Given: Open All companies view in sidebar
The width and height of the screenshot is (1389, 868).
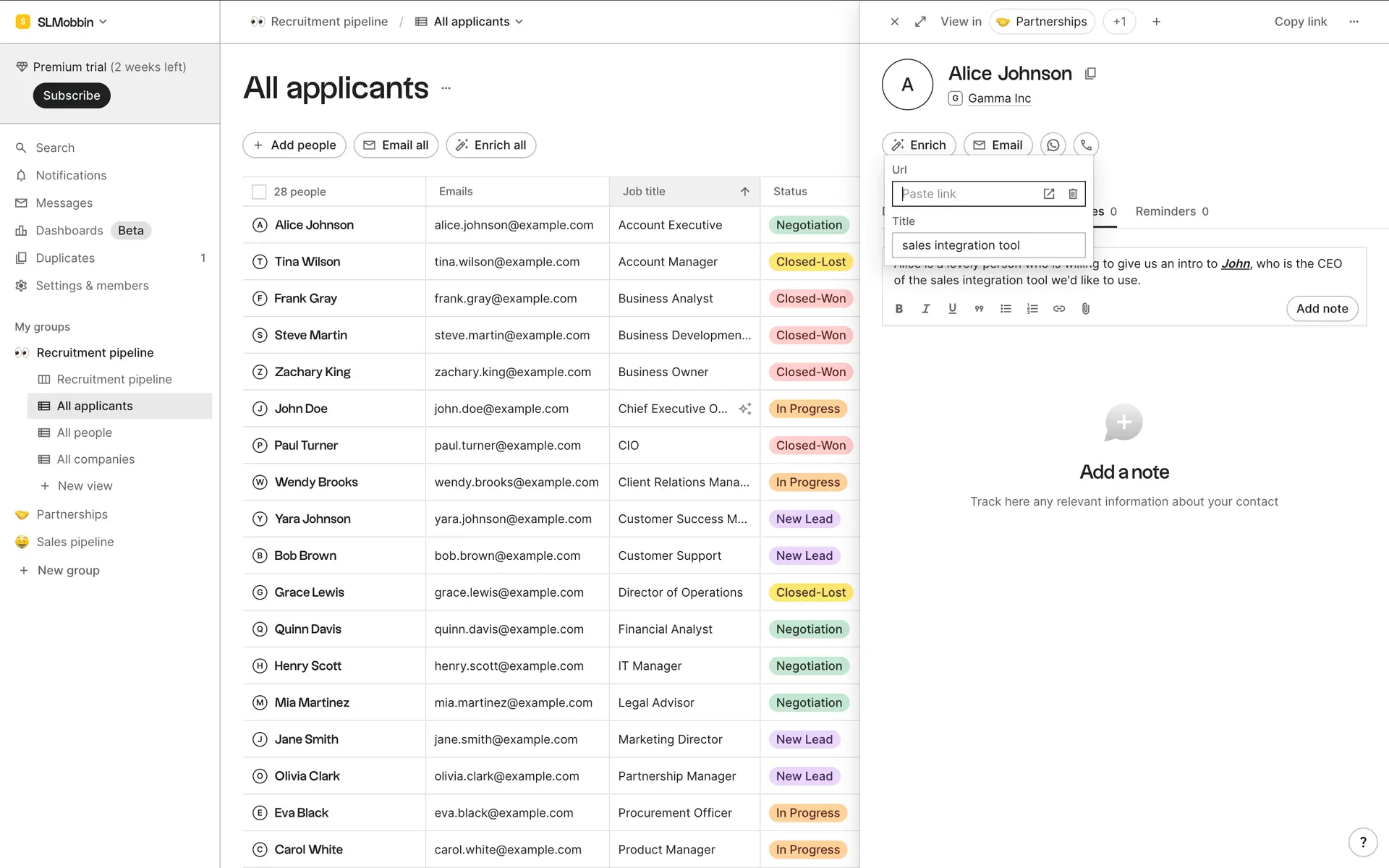Looking at the screenshot, I should click(95, 459).
